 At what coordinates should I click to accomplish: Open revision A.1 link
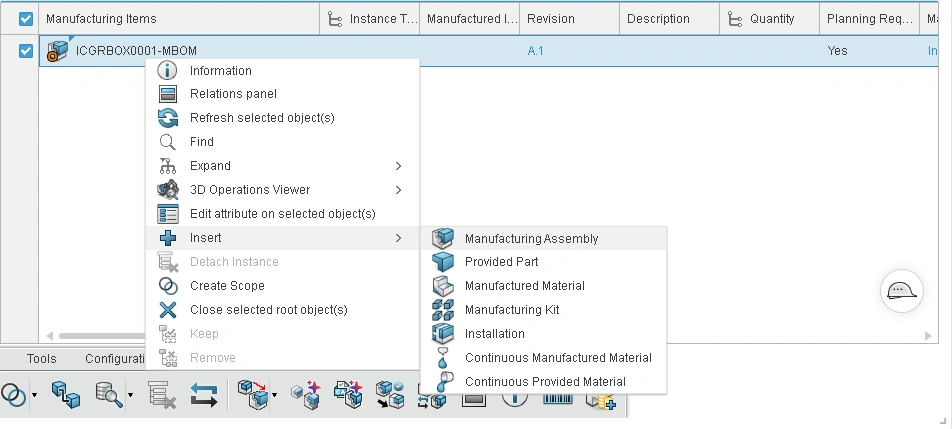pos(535,51)
